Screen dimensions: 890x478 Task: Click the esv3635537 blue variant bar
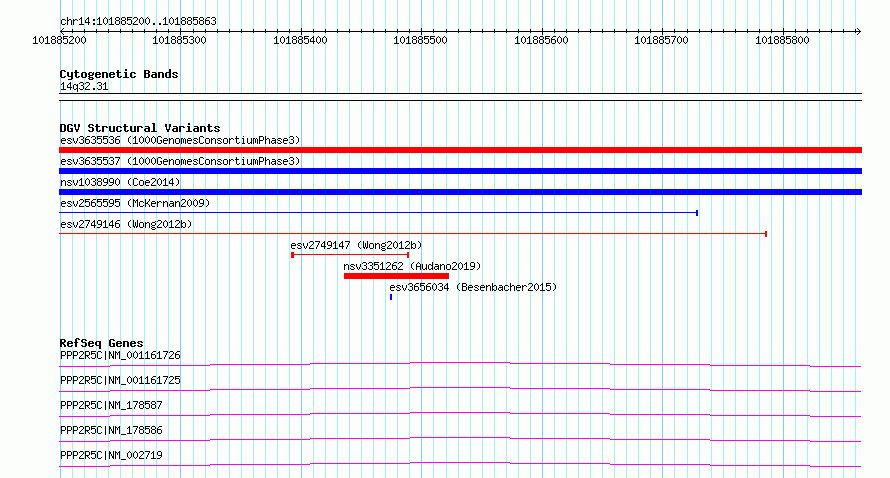pyautogui.click(x=460, y=171)
